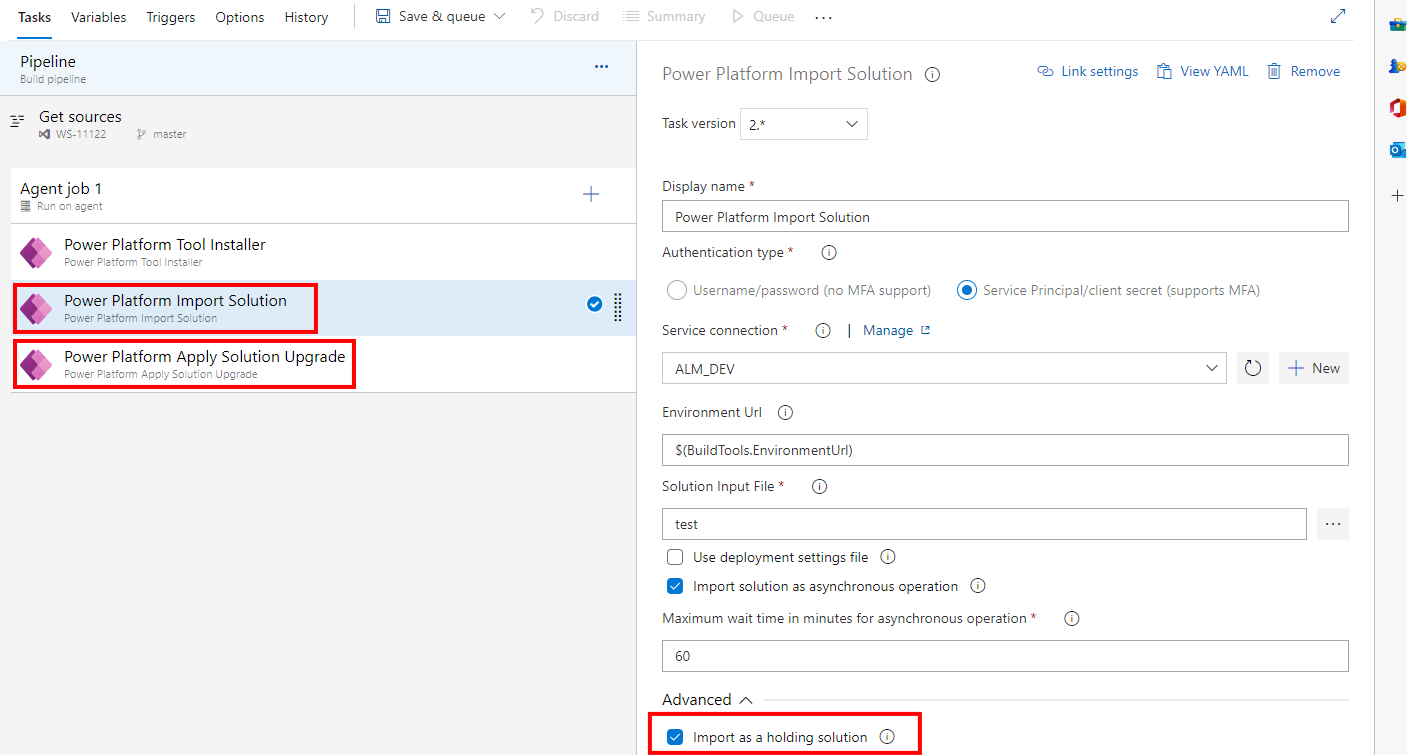This screenshot has width=1407, height=755.
Task: Click the Save & queue disk icon
Action: pyautogui.click(x=382, y=15)
